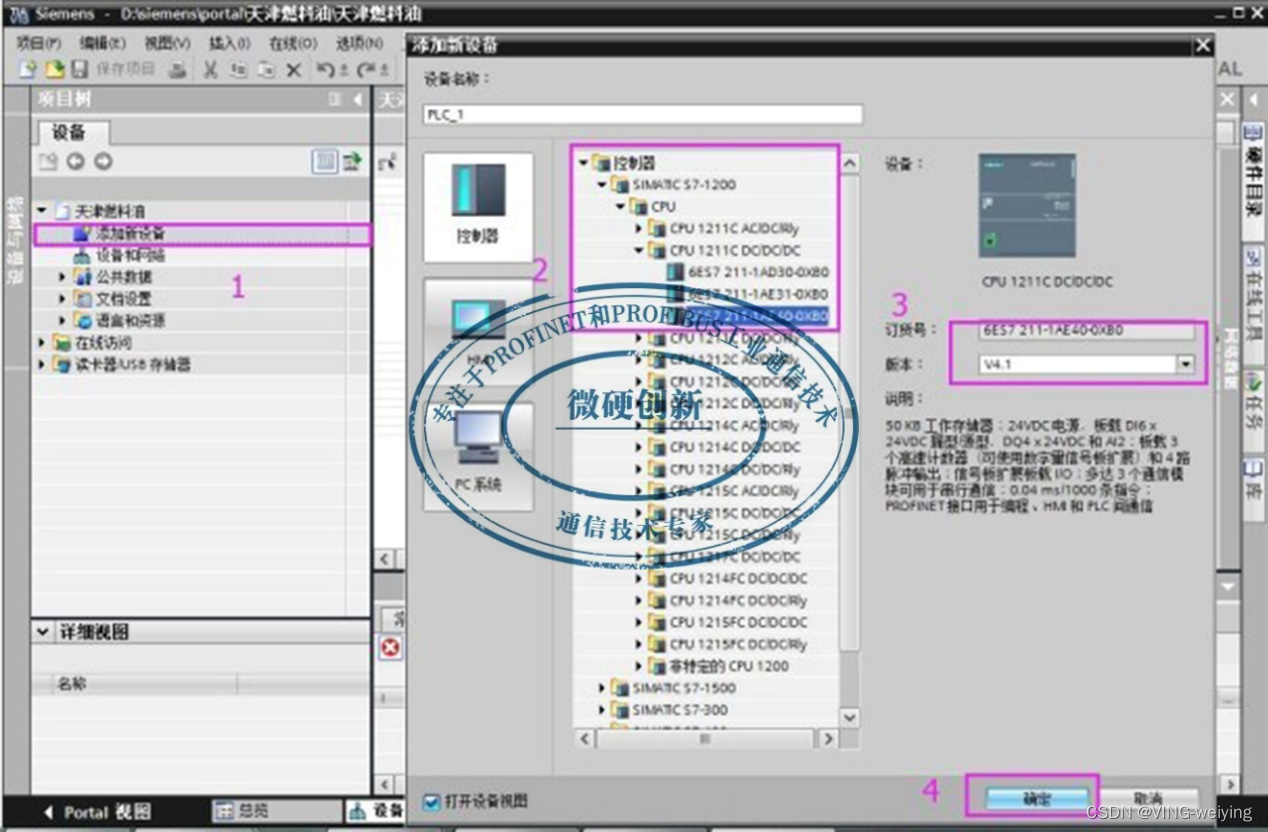The width and height of the screenshot is (1268, 832).
Task: Collapse the 控制器 tree node
Action: pyautogui.click(x=583, y=162)
